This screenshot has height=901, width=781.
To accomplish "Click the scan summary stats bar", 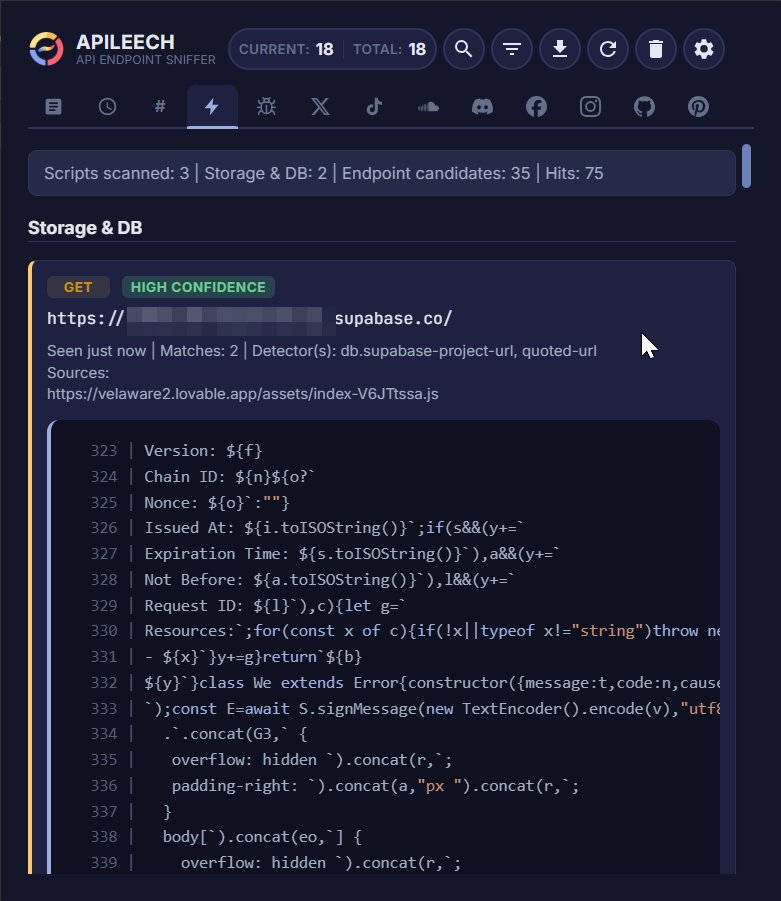I will click(382, 173).
